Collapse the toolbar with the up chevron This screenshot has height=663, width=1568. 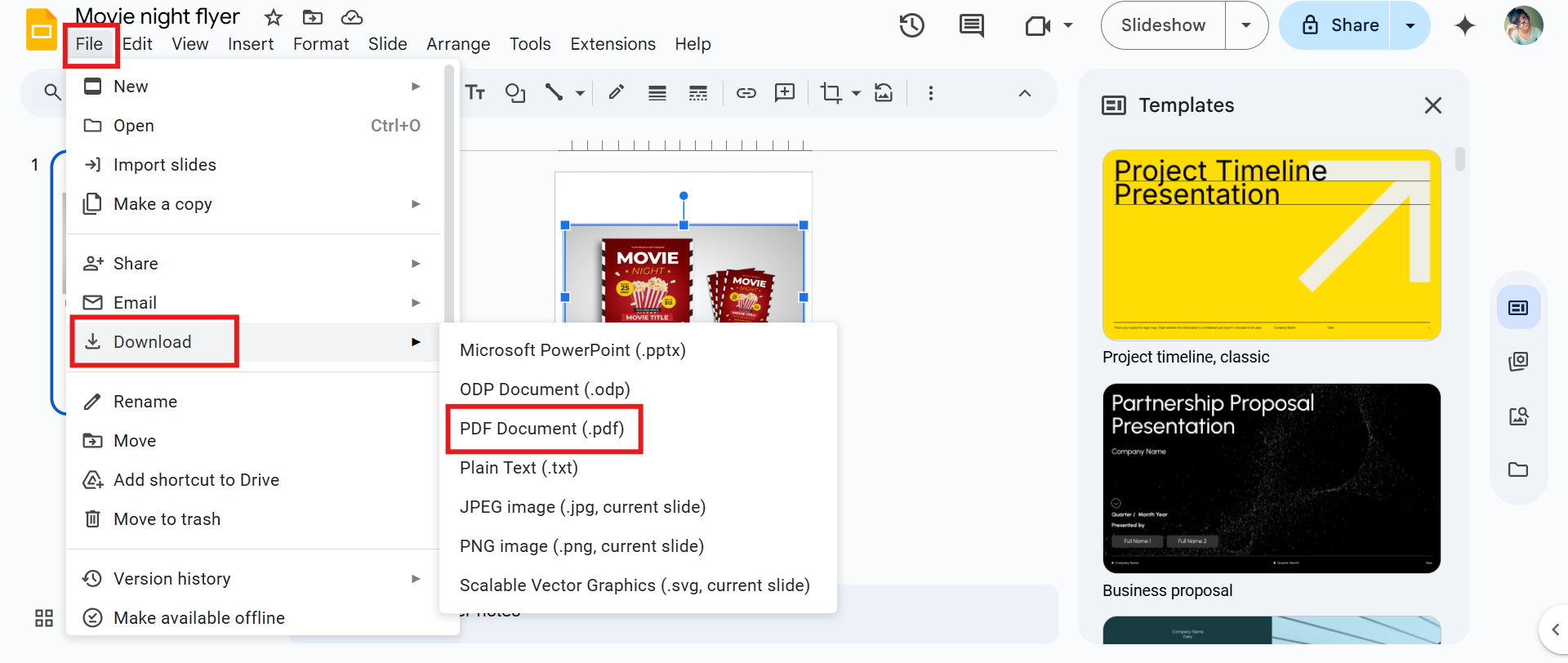[1025, 93]
